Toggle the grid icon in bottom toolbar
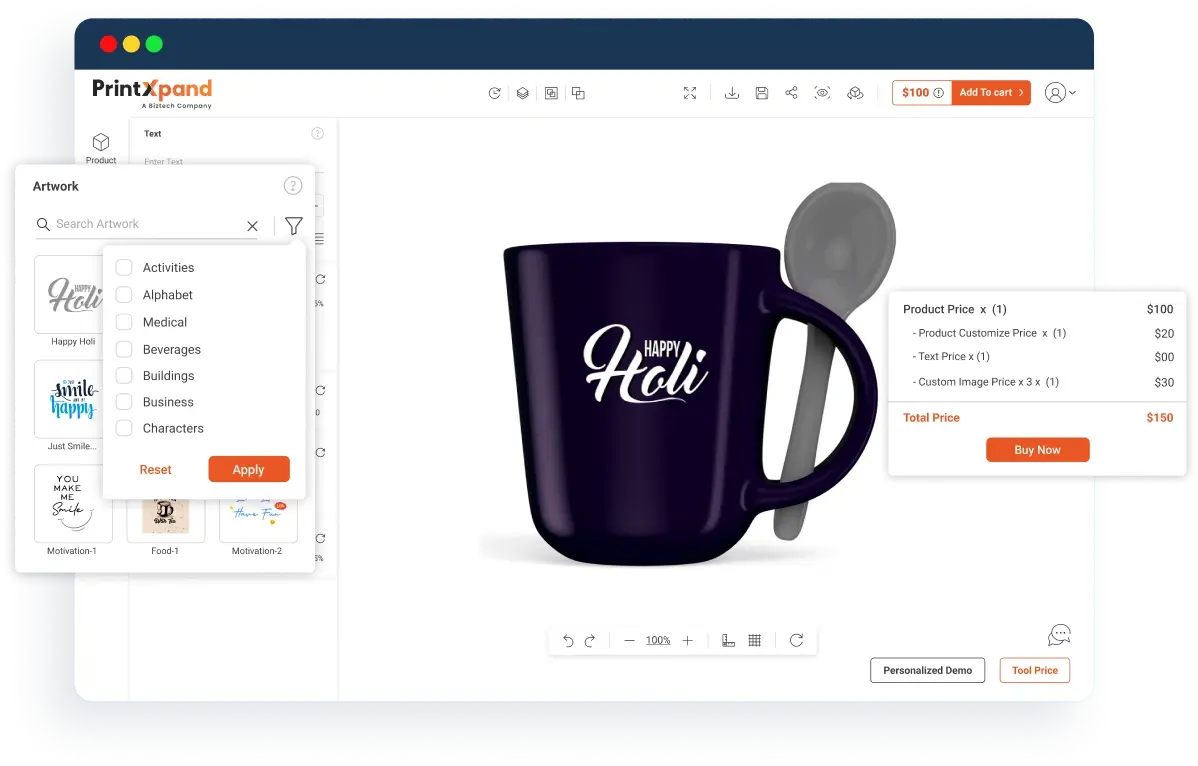 [x=755, y=641]
